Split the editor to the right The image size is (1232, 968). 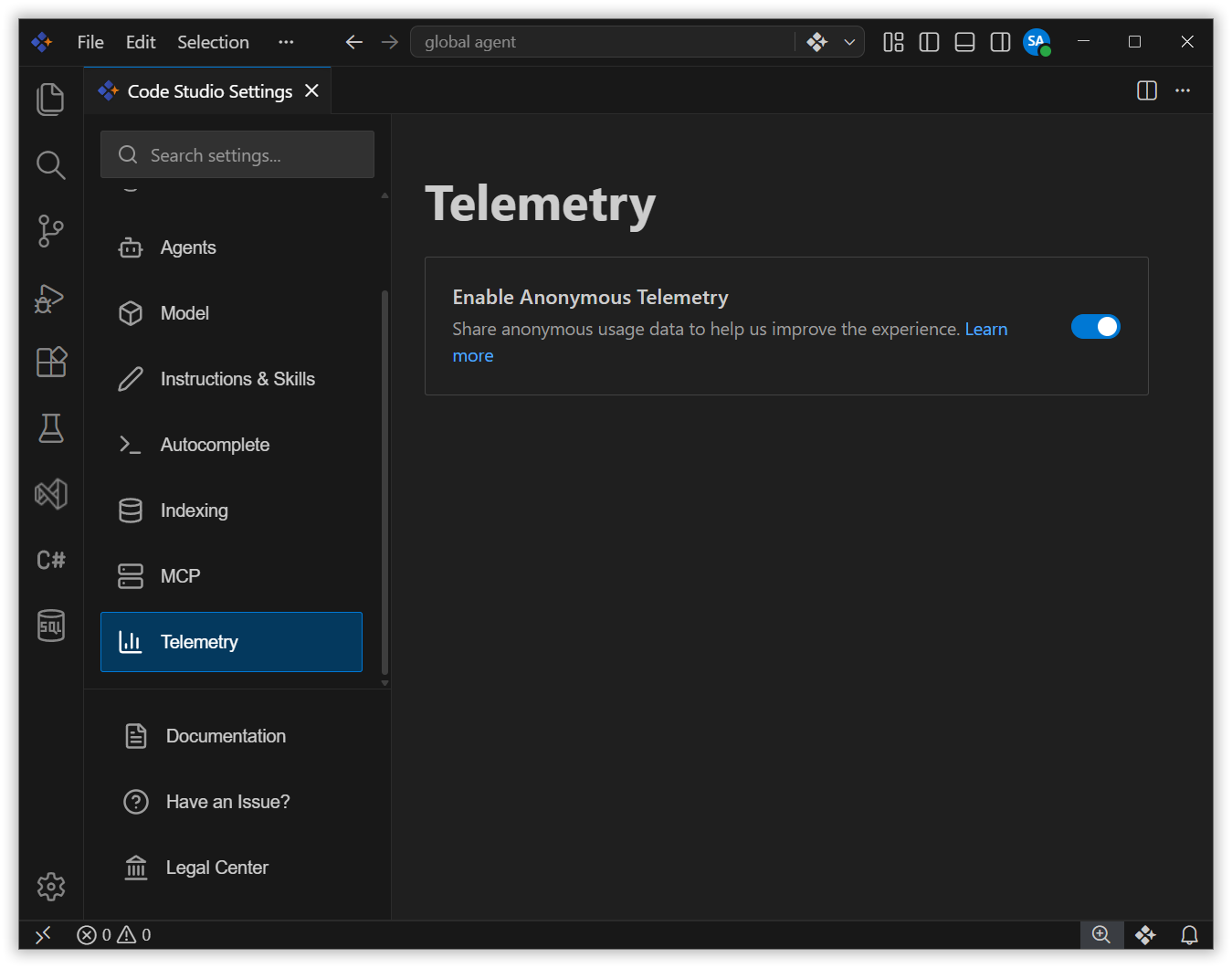coord(1147,90)
